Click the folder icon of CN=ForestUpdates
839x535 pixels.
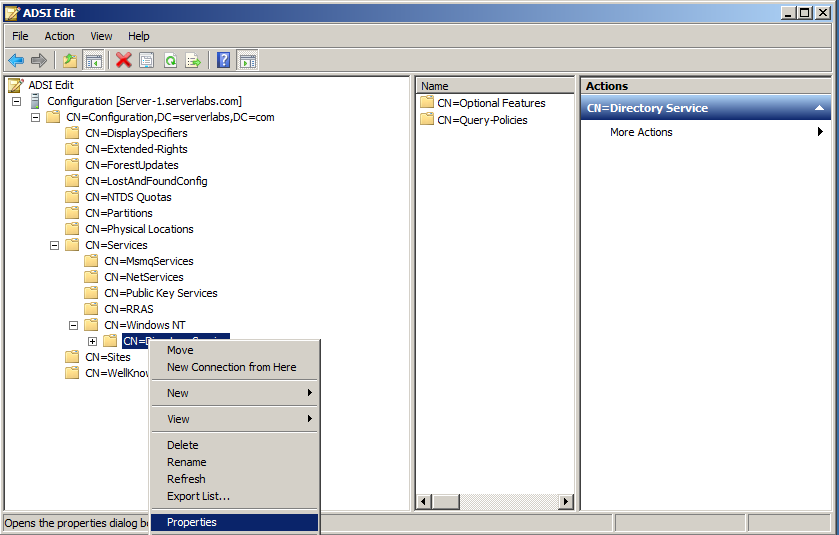coord(72,165)
